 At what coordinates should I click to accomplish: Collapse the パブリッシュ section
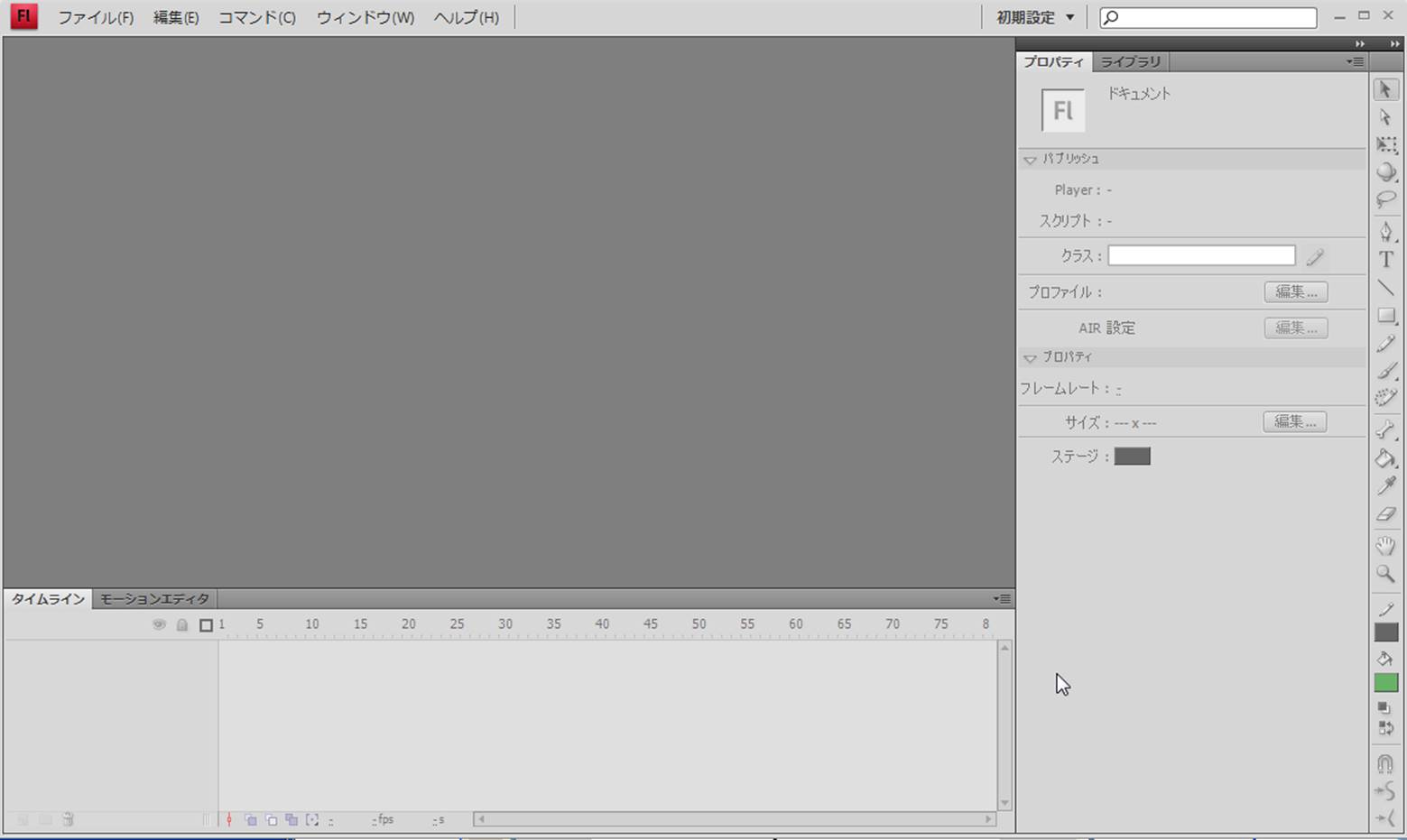1030,160
